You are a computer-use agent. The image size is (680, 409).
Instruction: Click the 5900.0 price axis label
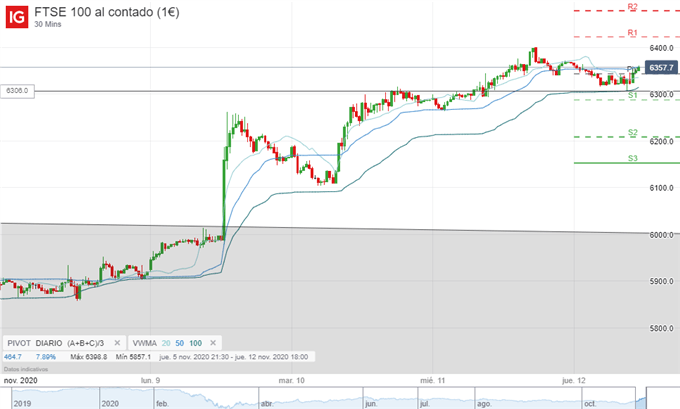tap(661, 281)
